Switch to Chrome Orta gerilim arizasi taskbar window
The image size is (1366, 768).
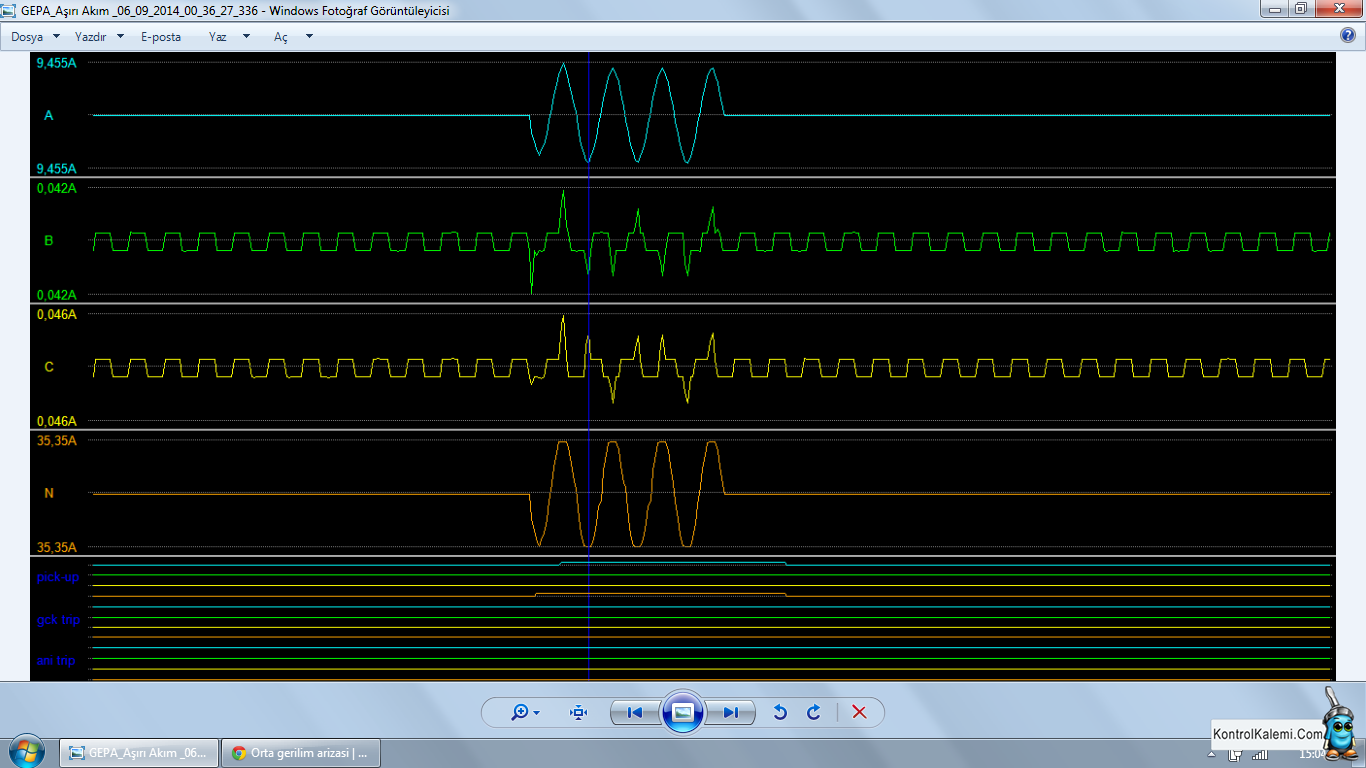pos(300,753)
